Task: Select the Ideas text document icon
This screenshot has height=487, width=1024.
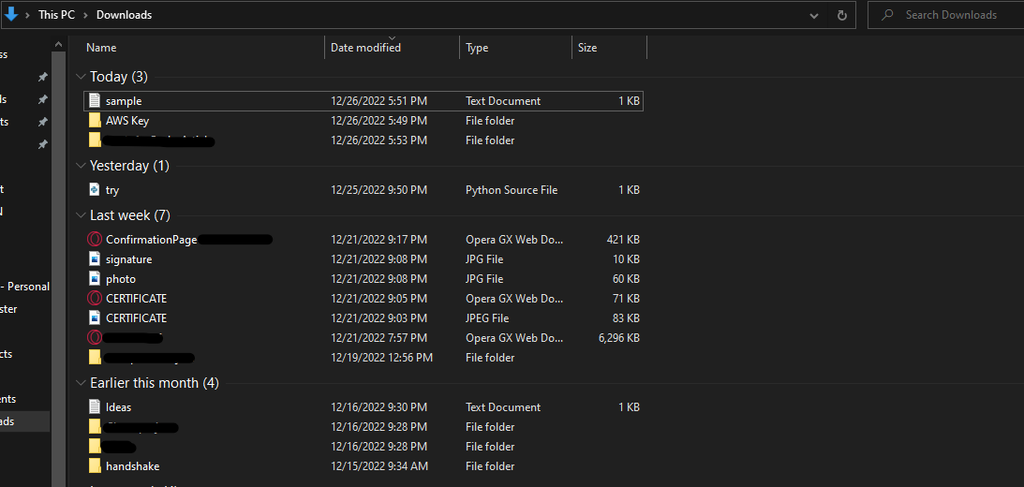Action: 95,407
